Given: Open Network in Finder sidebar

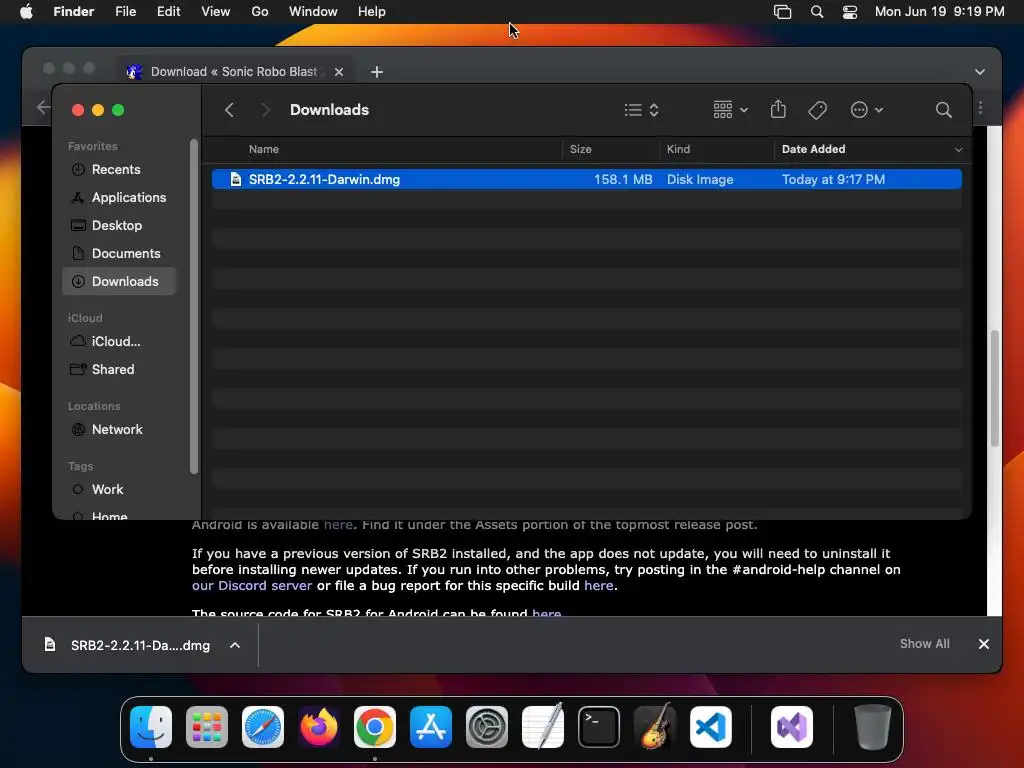Looking at the screenshot, I should (117, 430).
